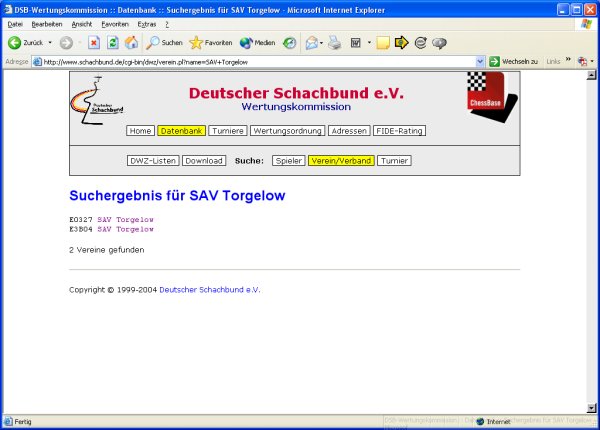Click the FIDE-Rating navigation button
The height and width of the screenshot is (430, 600).
coord(399,131)
